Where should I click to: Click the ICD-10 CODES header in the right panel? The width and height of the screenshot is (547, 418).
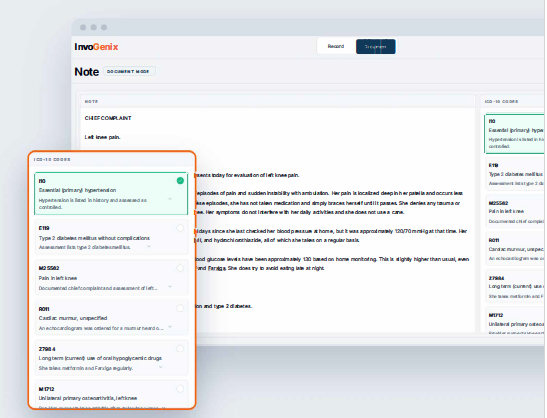501,102
